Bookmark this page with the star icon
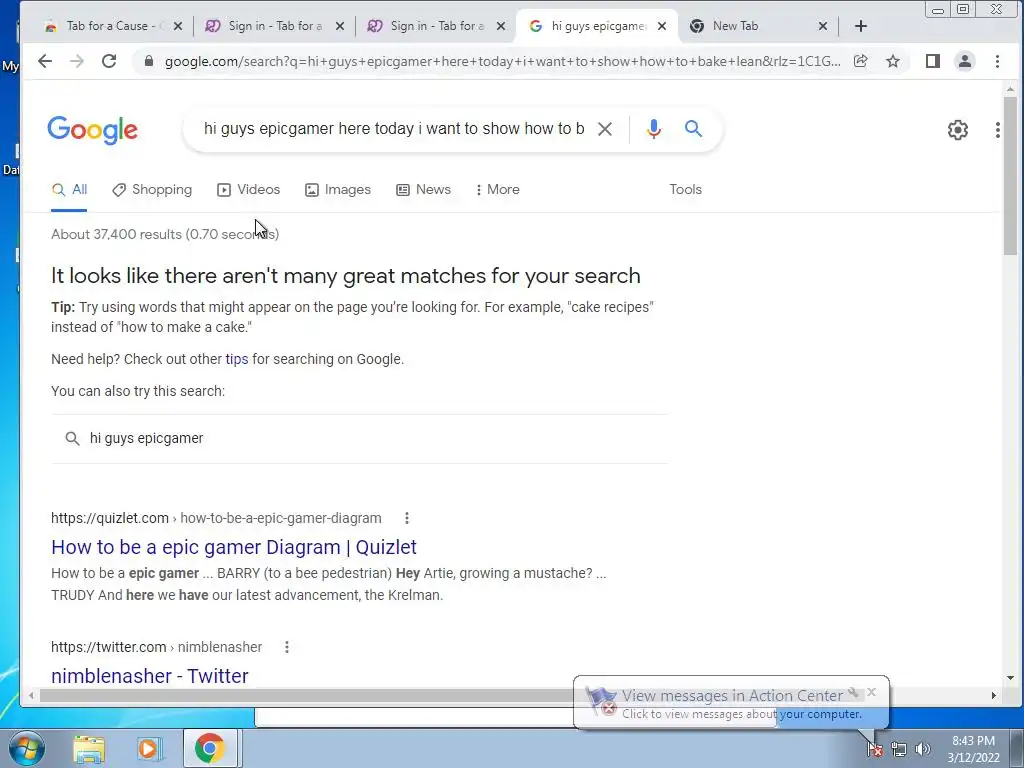Image resolution: width=1024 pixels, height=768 pixels. point(893,61)
